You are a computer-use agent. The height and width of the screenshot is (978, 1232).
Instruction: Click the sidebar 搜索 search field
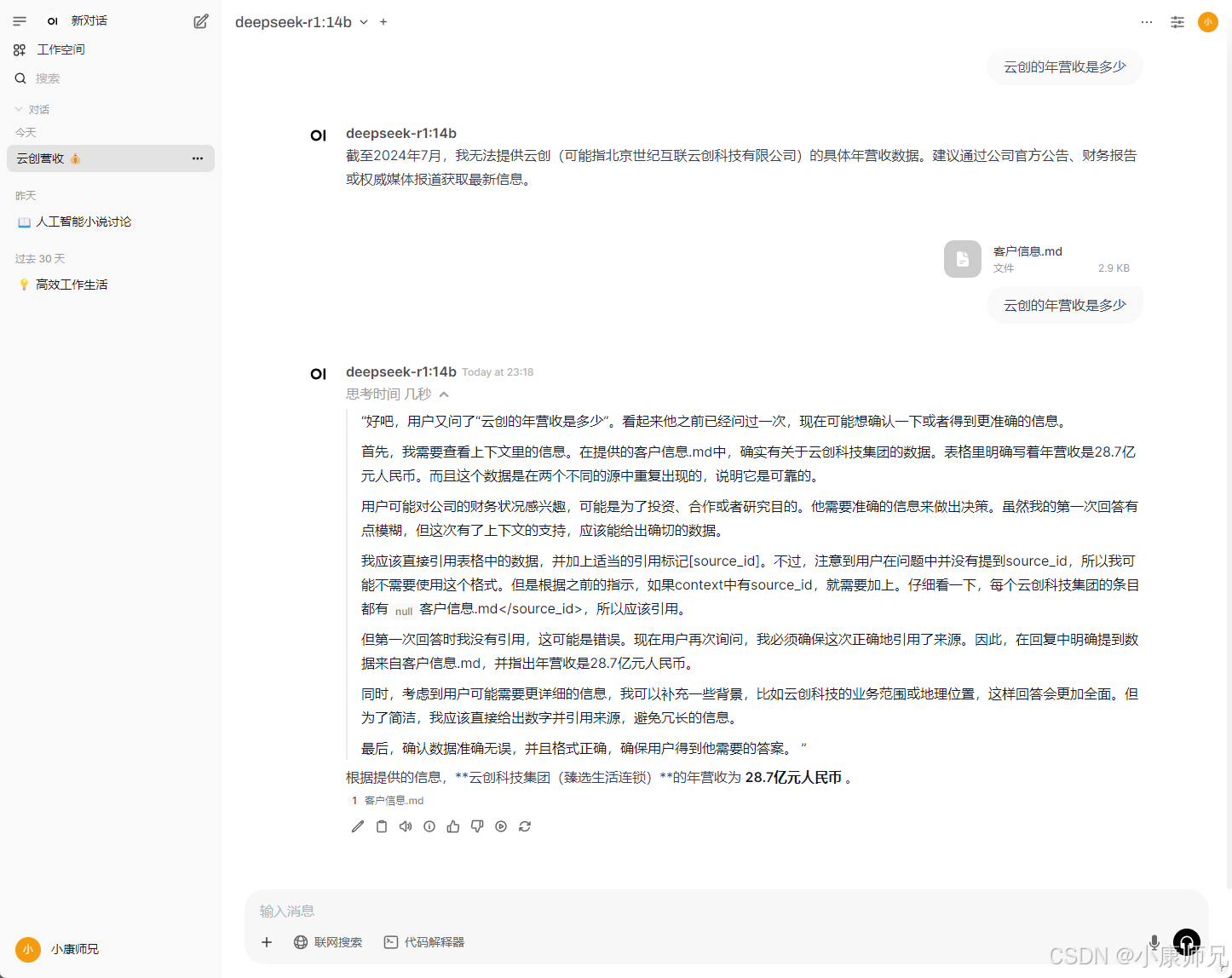(111, 78)
